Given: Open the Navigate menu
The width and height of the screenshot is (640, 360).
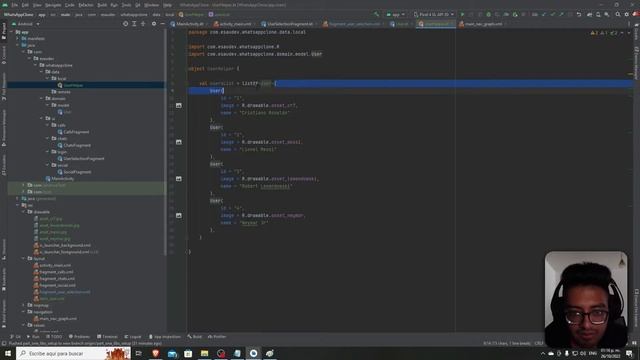Looking at the screenshot, I should (53, 5).
